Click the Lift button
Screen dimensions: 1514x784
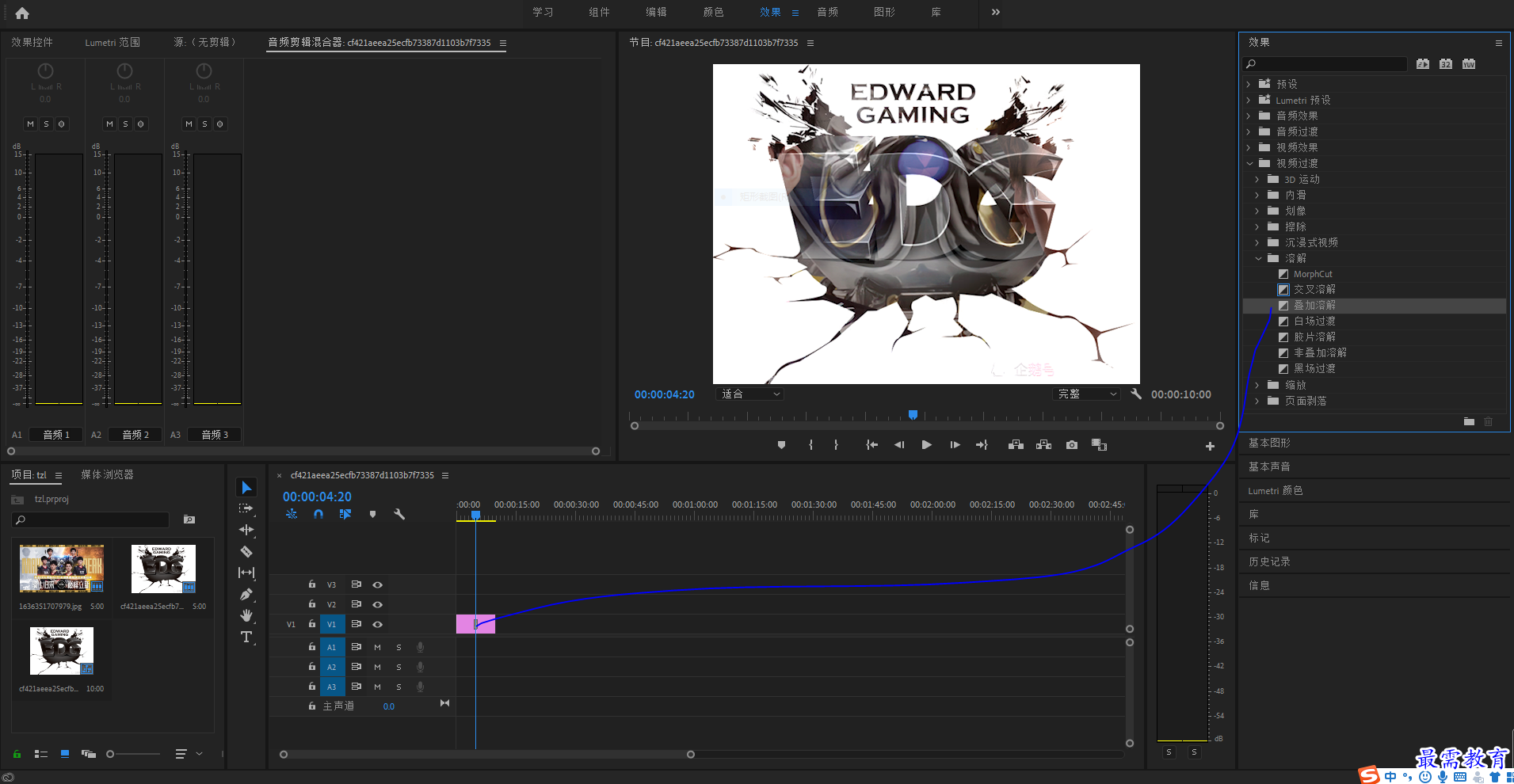coord(1016,445)
